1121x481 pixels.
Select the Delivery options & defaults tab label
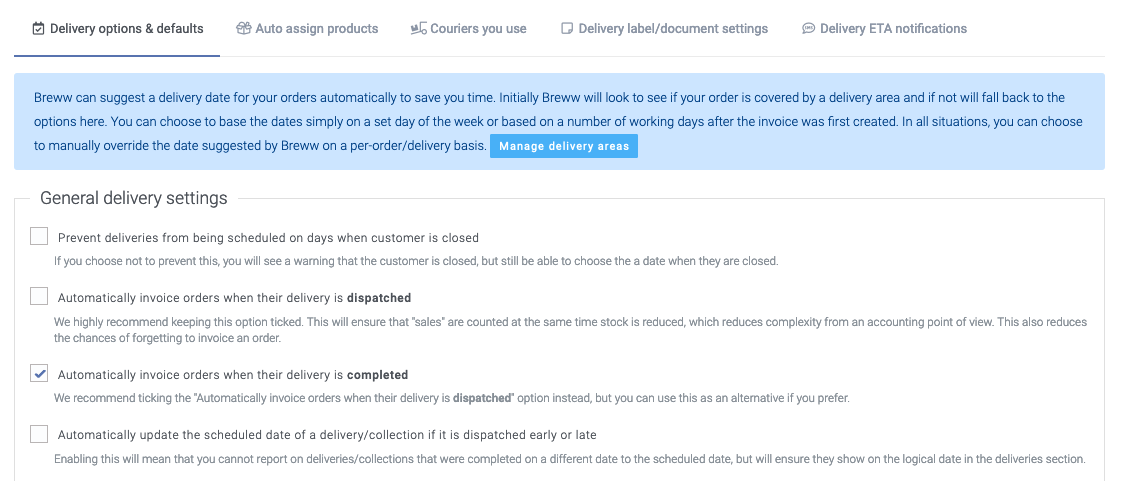click(x=127, y=29)
